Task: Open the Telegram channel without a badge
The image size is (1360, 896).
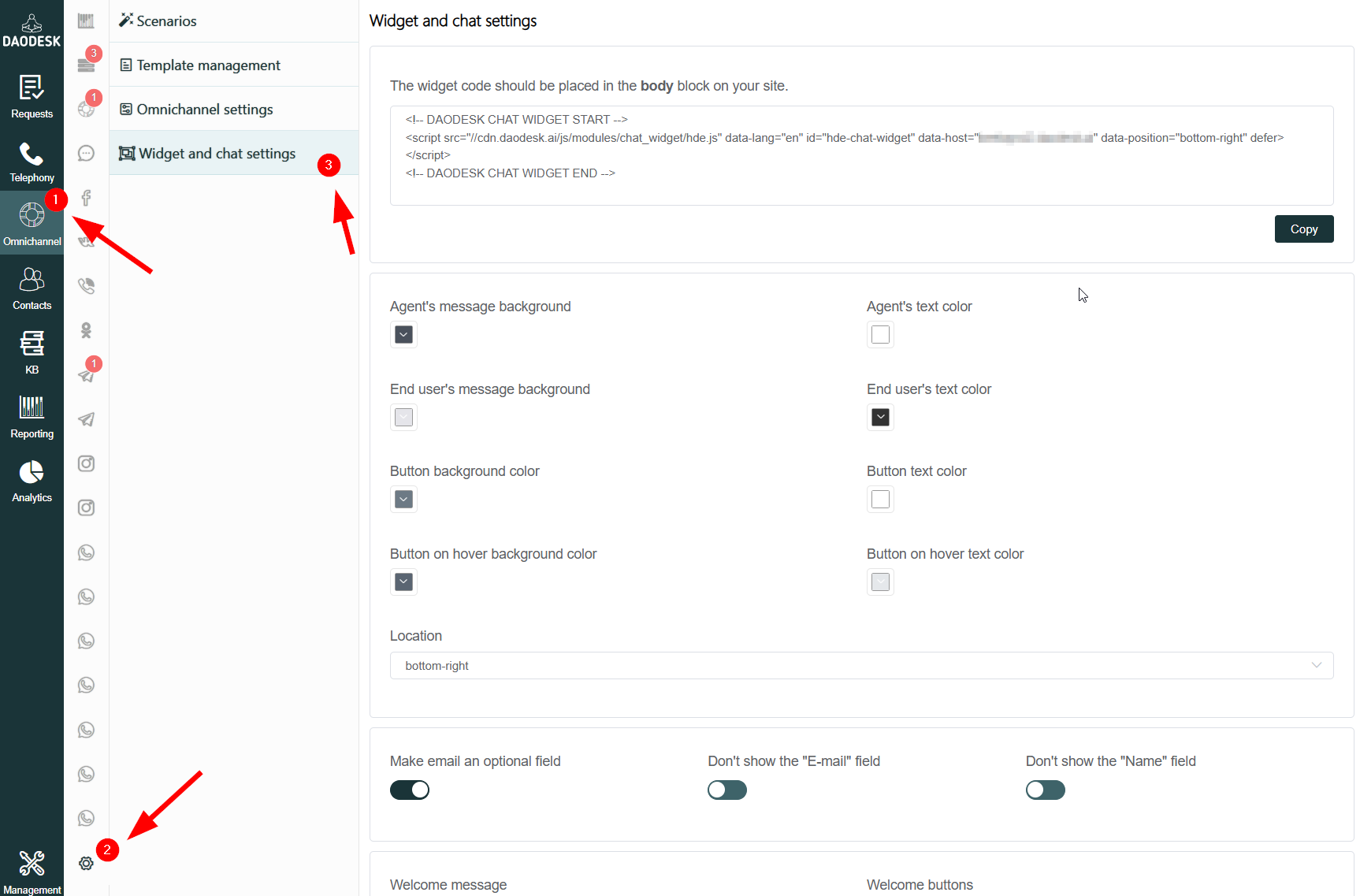Action: click(x=86, y=419)
